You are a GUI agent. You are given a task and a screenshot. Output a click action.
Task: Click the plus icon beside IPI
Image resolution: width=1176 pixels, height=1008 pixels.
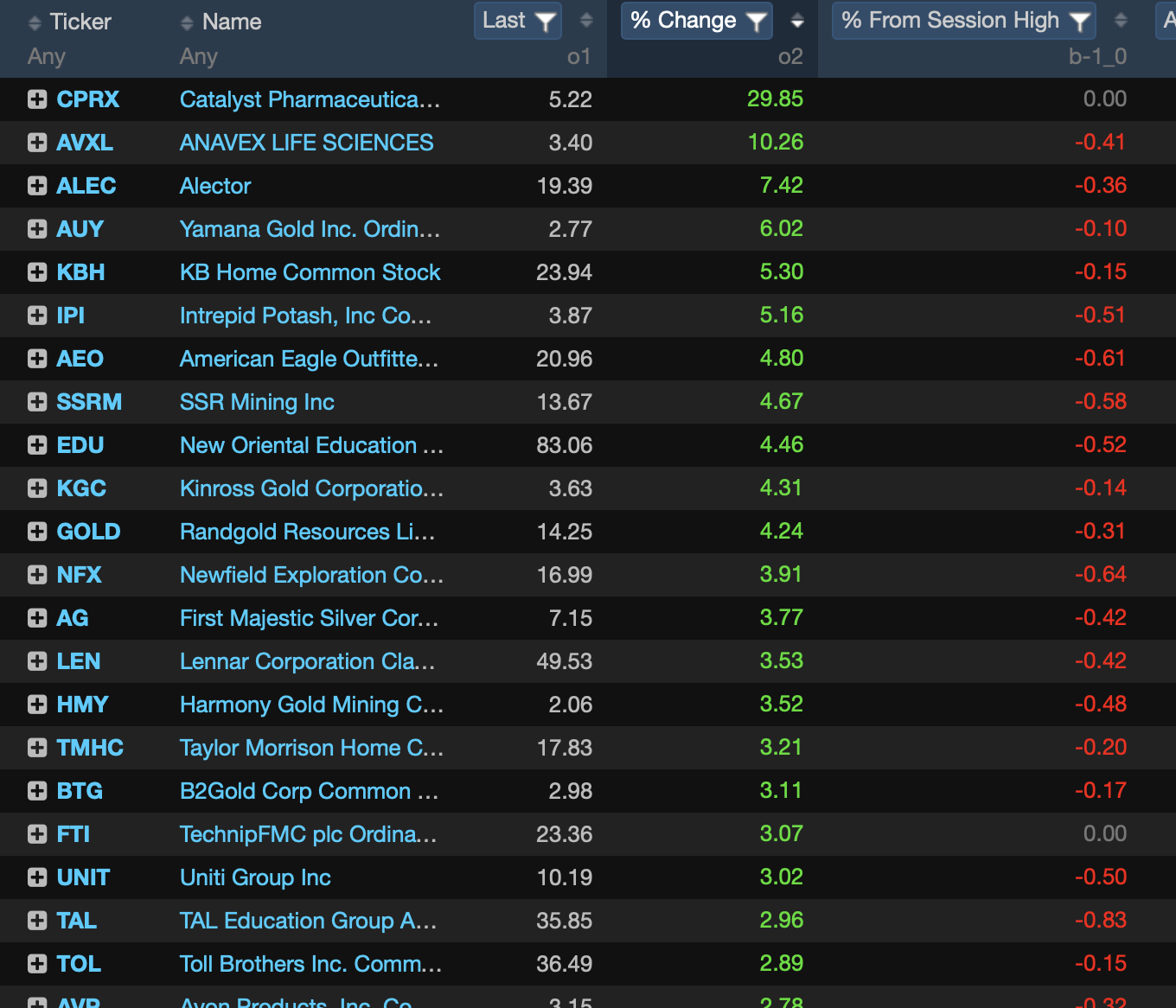[37, 316]
